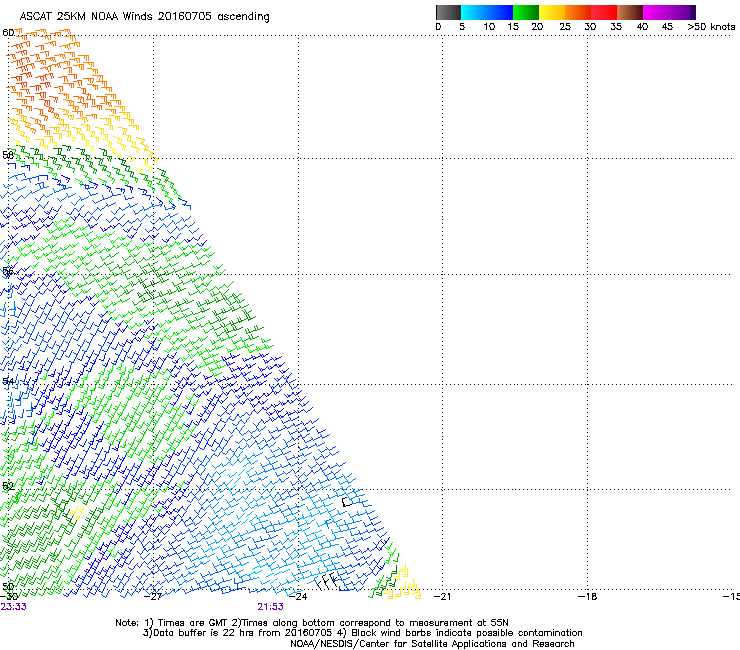Click the longitude label '-21' on the bottom axis
Image resolution: width=740 pixels, height=650 pixels.
442,596
